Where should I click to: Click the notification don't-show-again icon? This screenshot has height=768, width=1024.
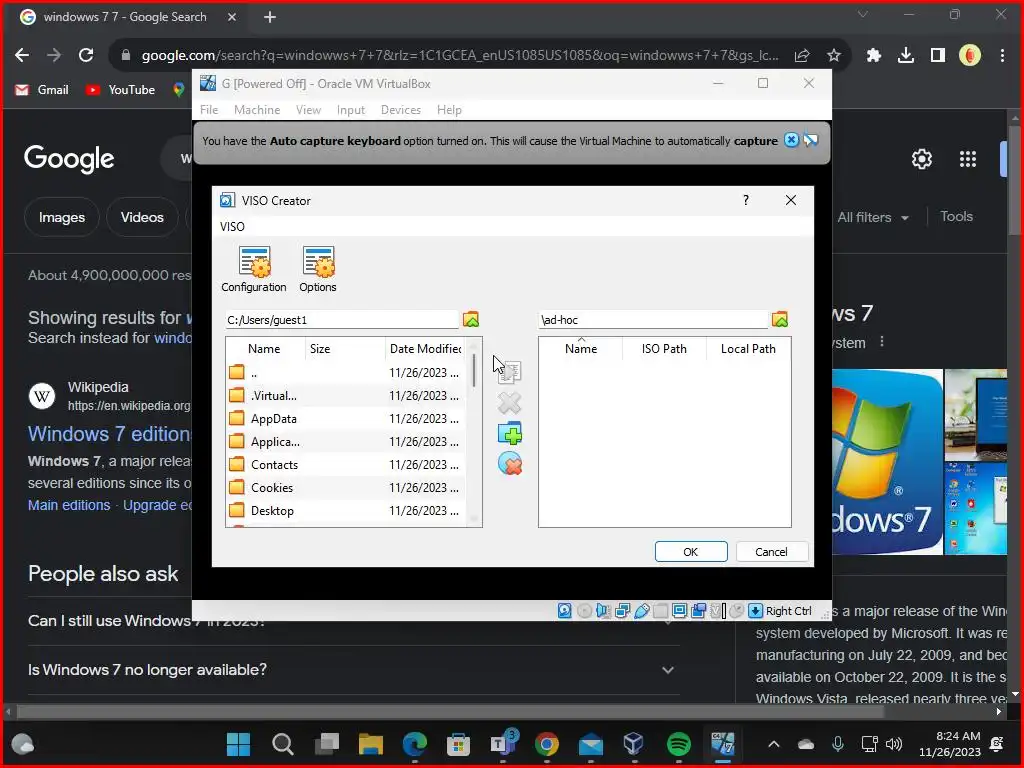pos(810,140)
